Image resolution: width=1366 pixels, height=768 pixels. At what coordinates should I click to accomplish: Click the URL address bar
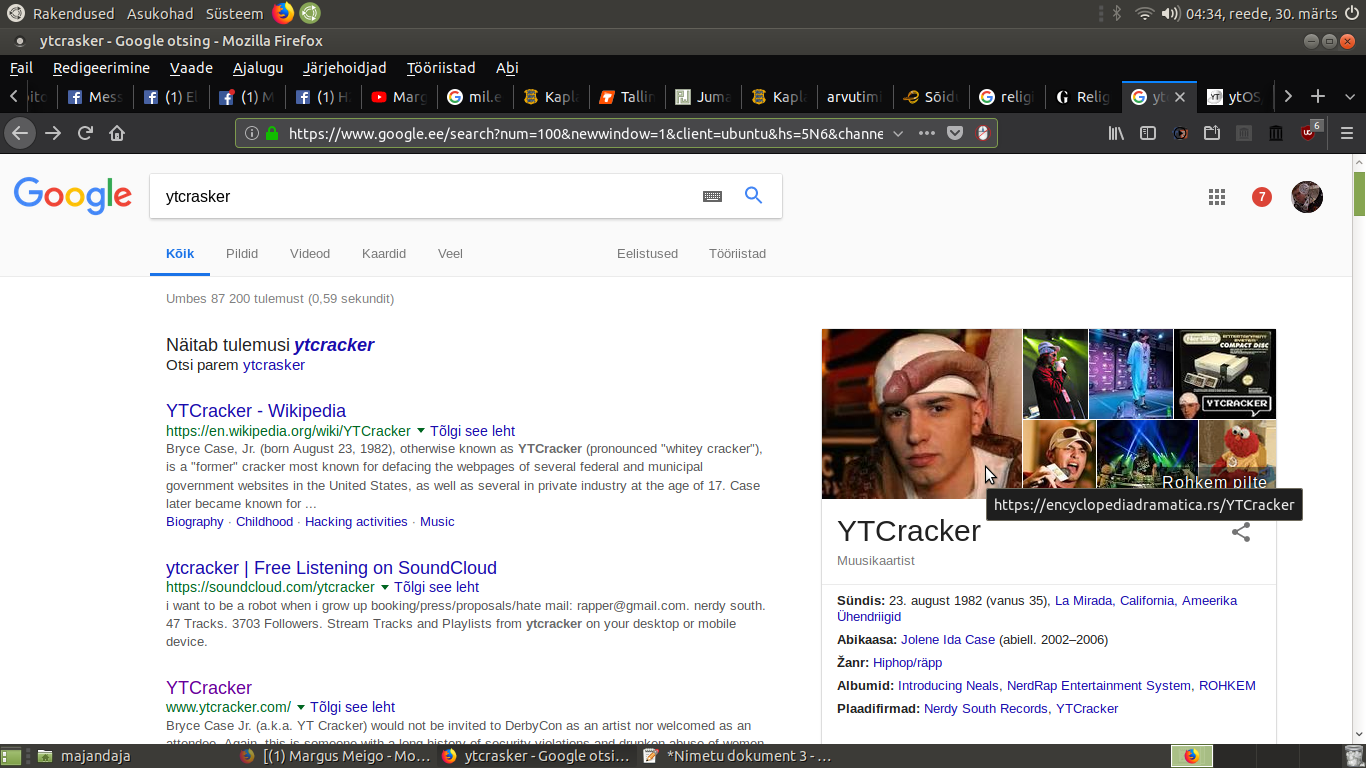pos(585,133)
